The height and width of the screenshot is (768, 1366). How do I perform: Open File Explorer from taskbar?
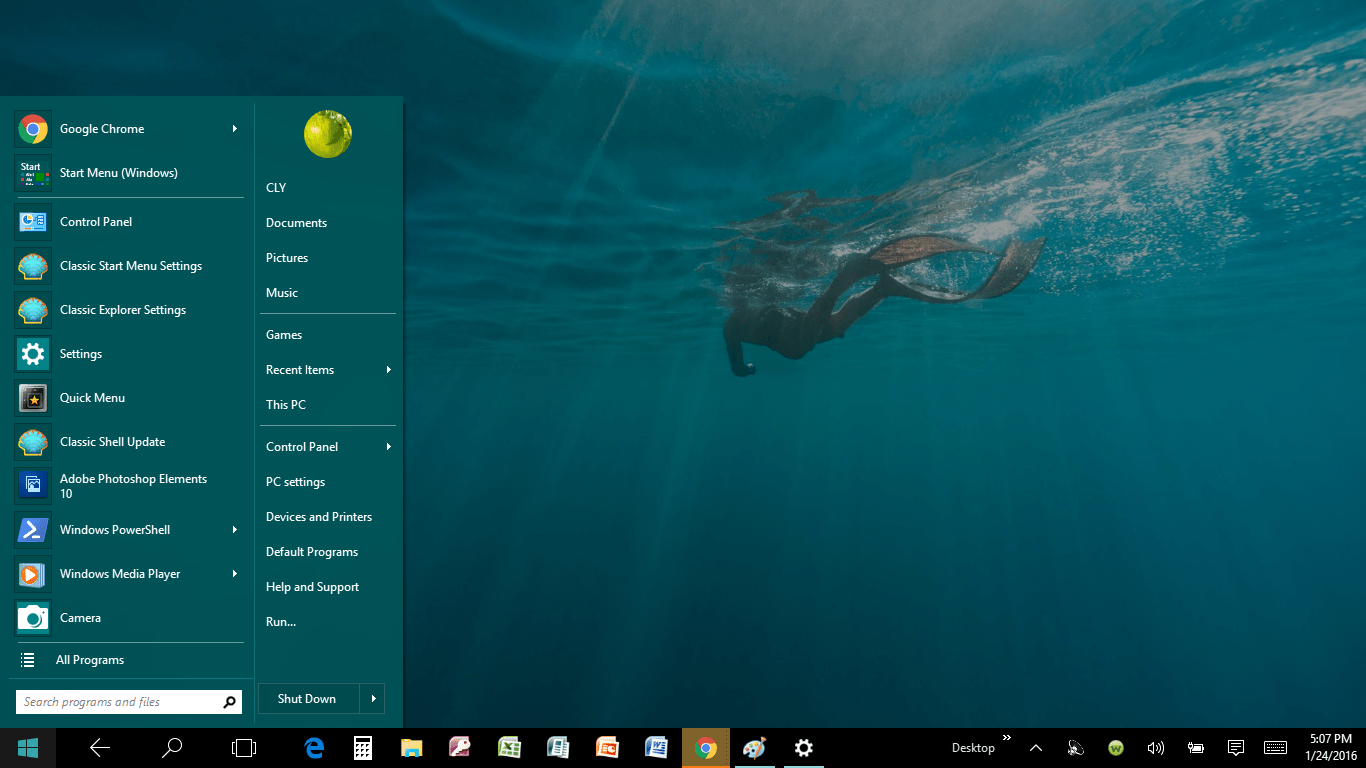[411, 748]
